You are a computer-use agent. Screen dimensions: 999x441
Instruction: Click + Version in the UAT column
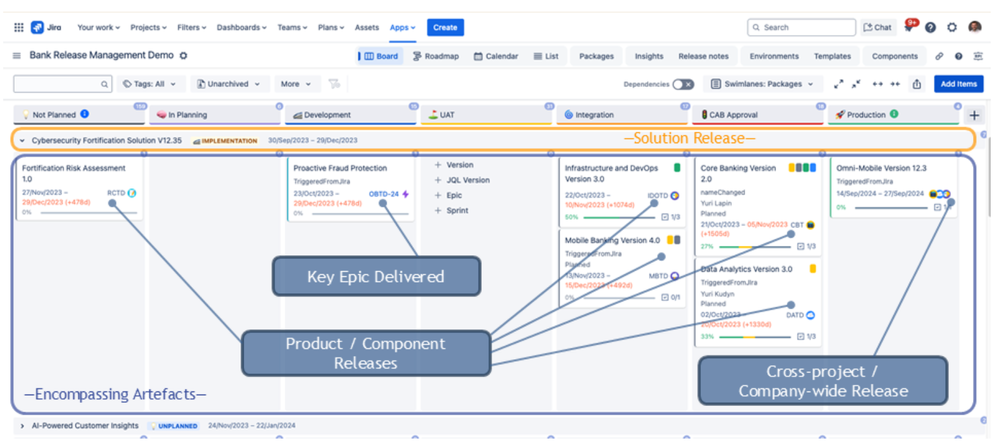click(x=454, y=165)
